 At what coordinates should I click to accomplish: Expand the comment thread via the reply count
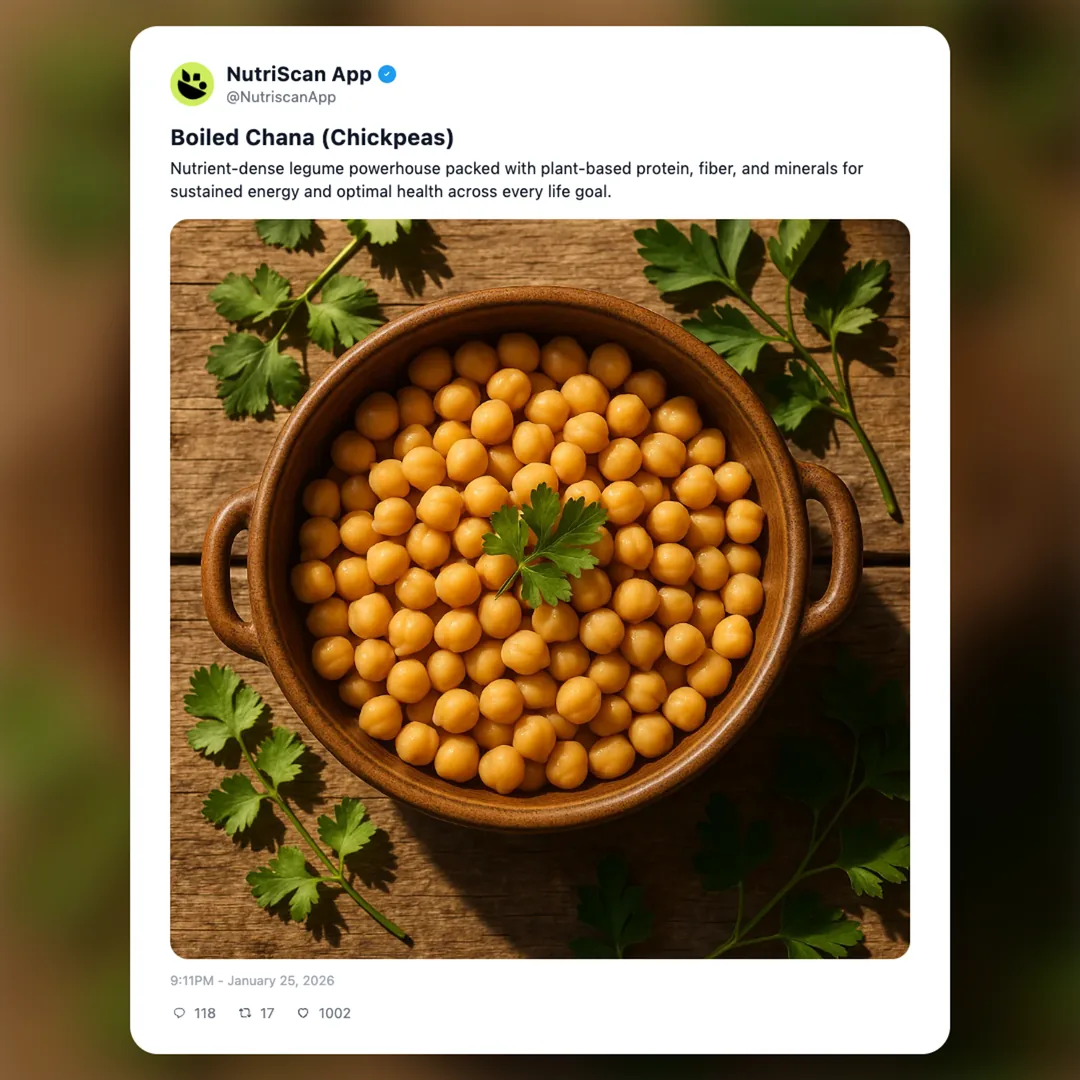[204, 1013]
